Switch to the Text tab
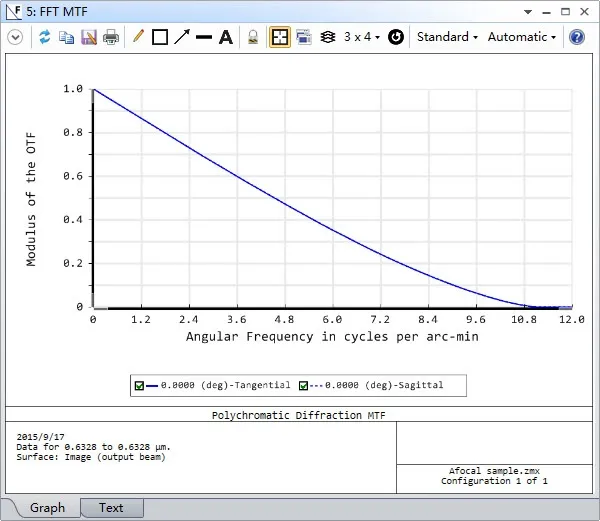The height and width of the screenshot is (521, 600). 111,508
